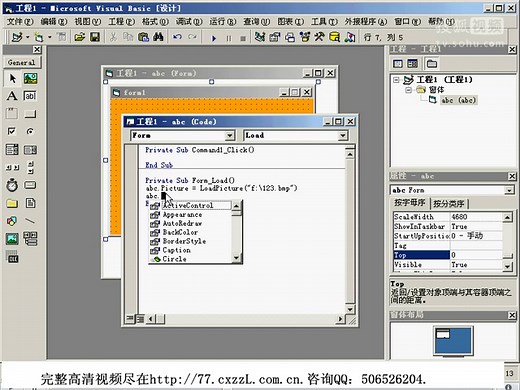This screenshot has height=390, width=520.
Task: Click the Break pause button
Action: 229,38
